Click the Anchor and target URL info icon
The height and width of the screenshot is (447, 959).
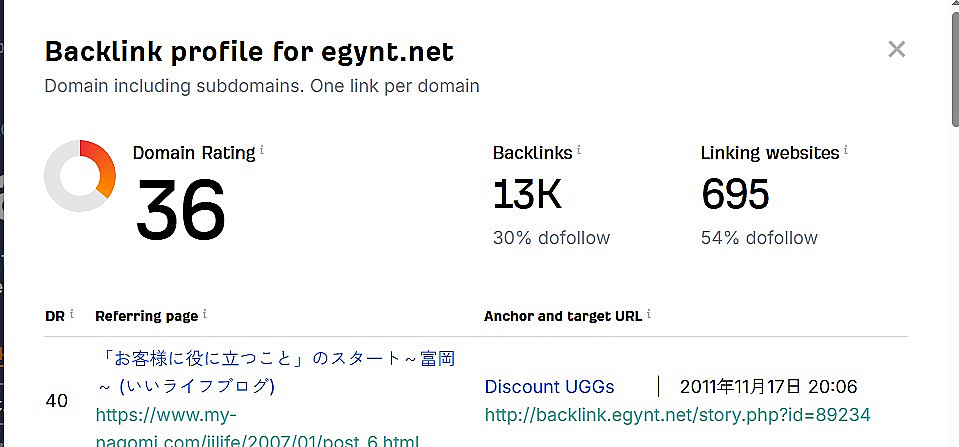click(x=648, y=314)
